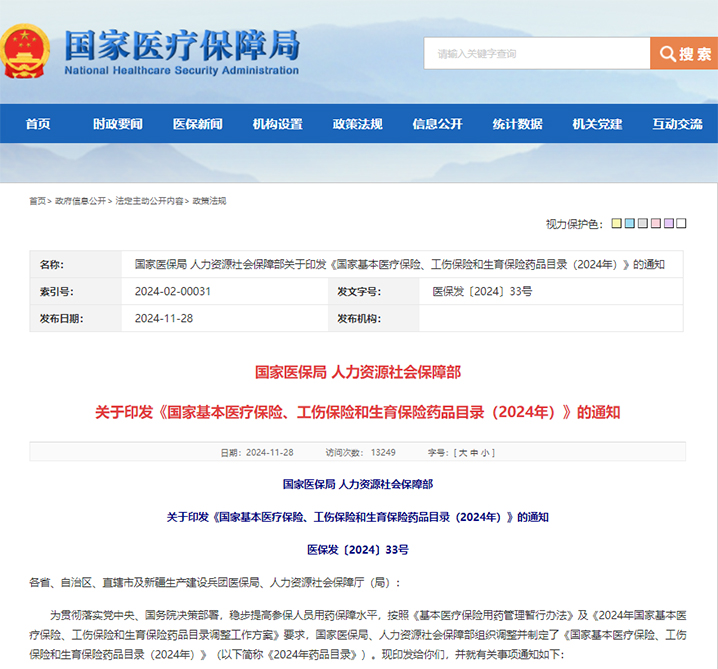
Task: Select the white eye-protection color swatch
Action: 682,224
